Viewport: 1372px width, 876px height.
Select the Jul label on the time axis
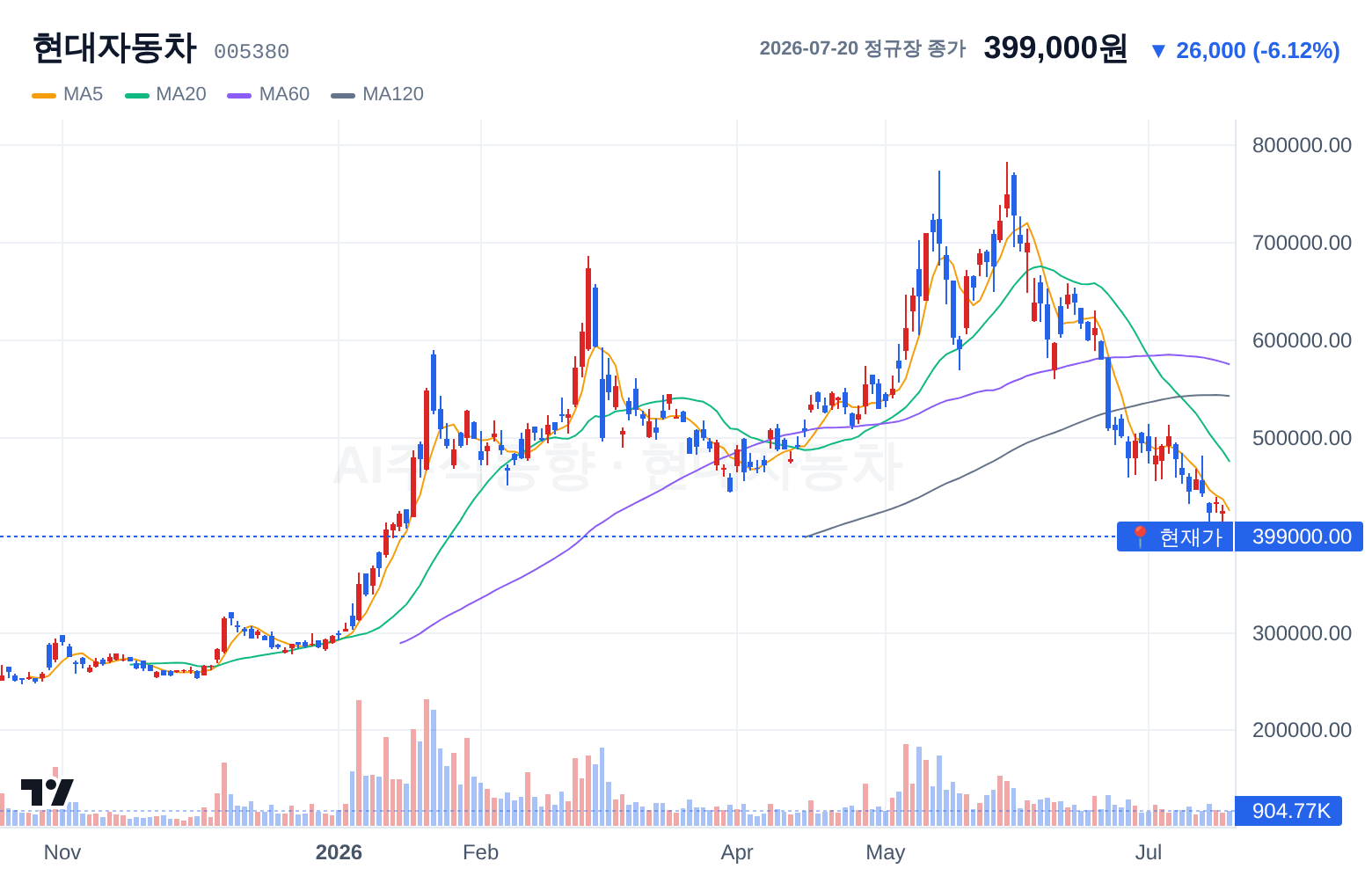(1148, 852)
